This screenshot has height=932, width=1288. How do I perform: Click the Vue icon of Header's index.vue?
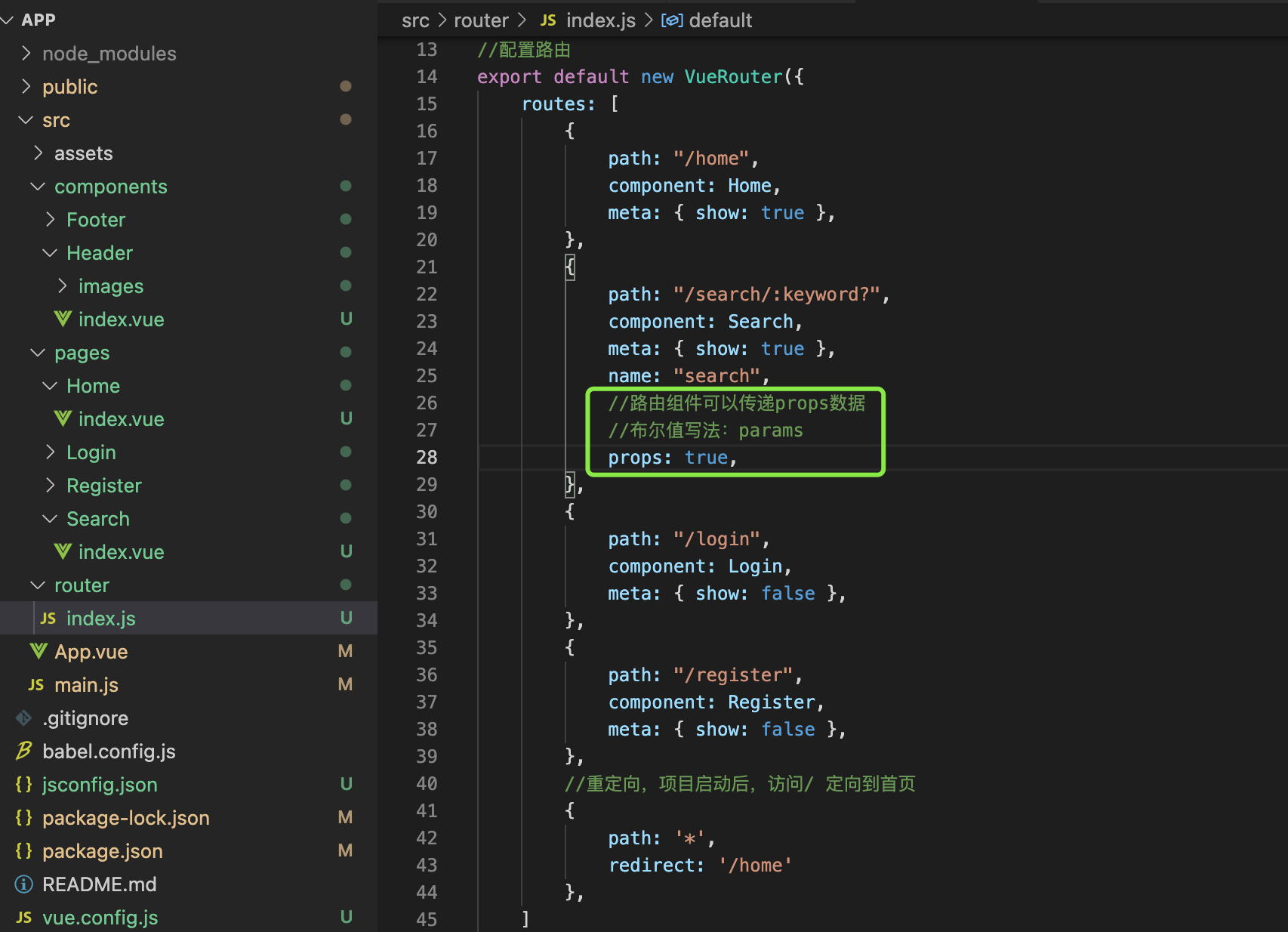pos(63,319)
